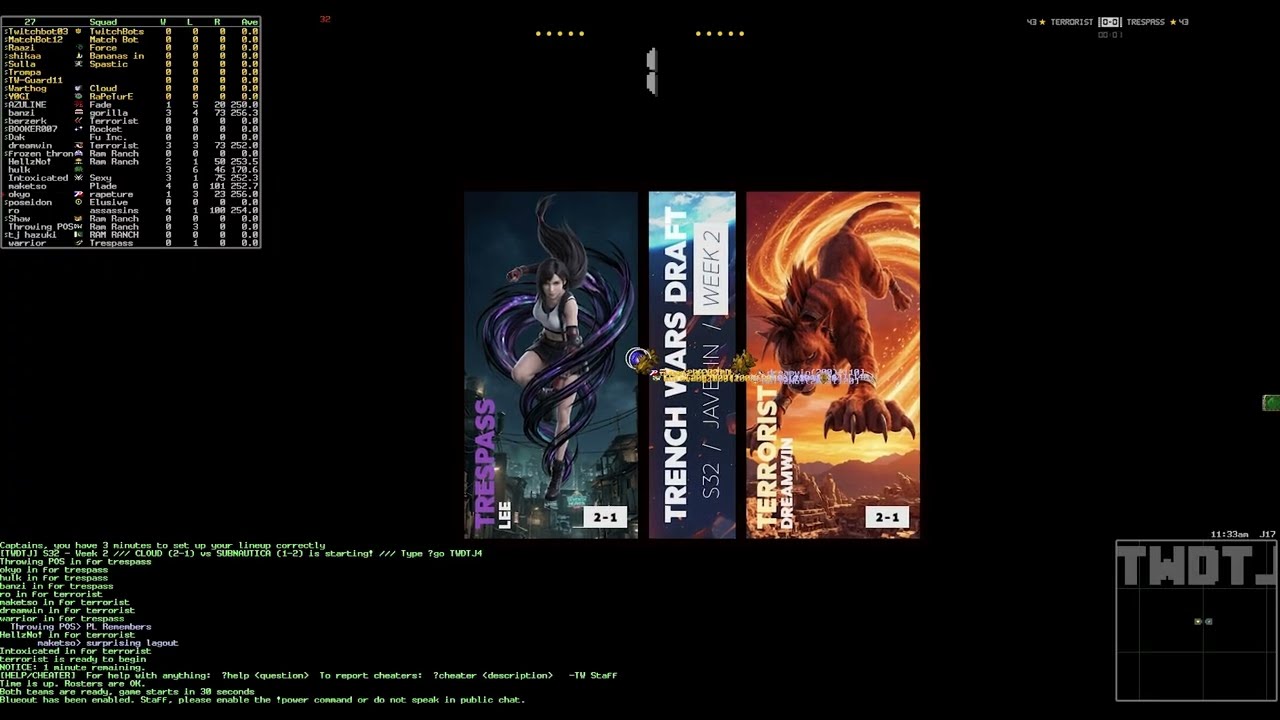The height and width of the screenshot is (720, 1280).
Task: Click 'Both teams are ready' chat line
Action: 127,692
